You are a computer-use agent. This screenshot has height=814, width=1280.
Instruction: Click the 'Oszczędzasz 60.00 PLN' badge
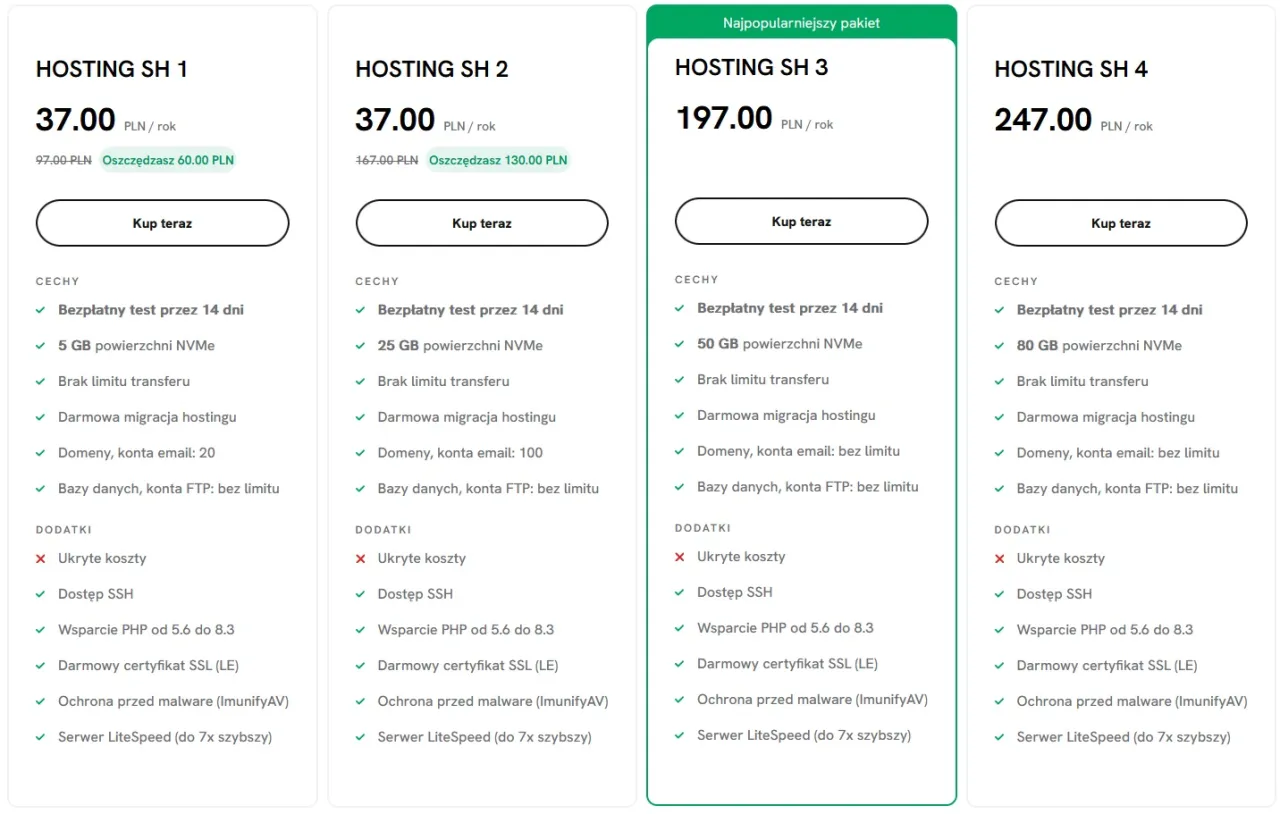click(x=167, y=159)
